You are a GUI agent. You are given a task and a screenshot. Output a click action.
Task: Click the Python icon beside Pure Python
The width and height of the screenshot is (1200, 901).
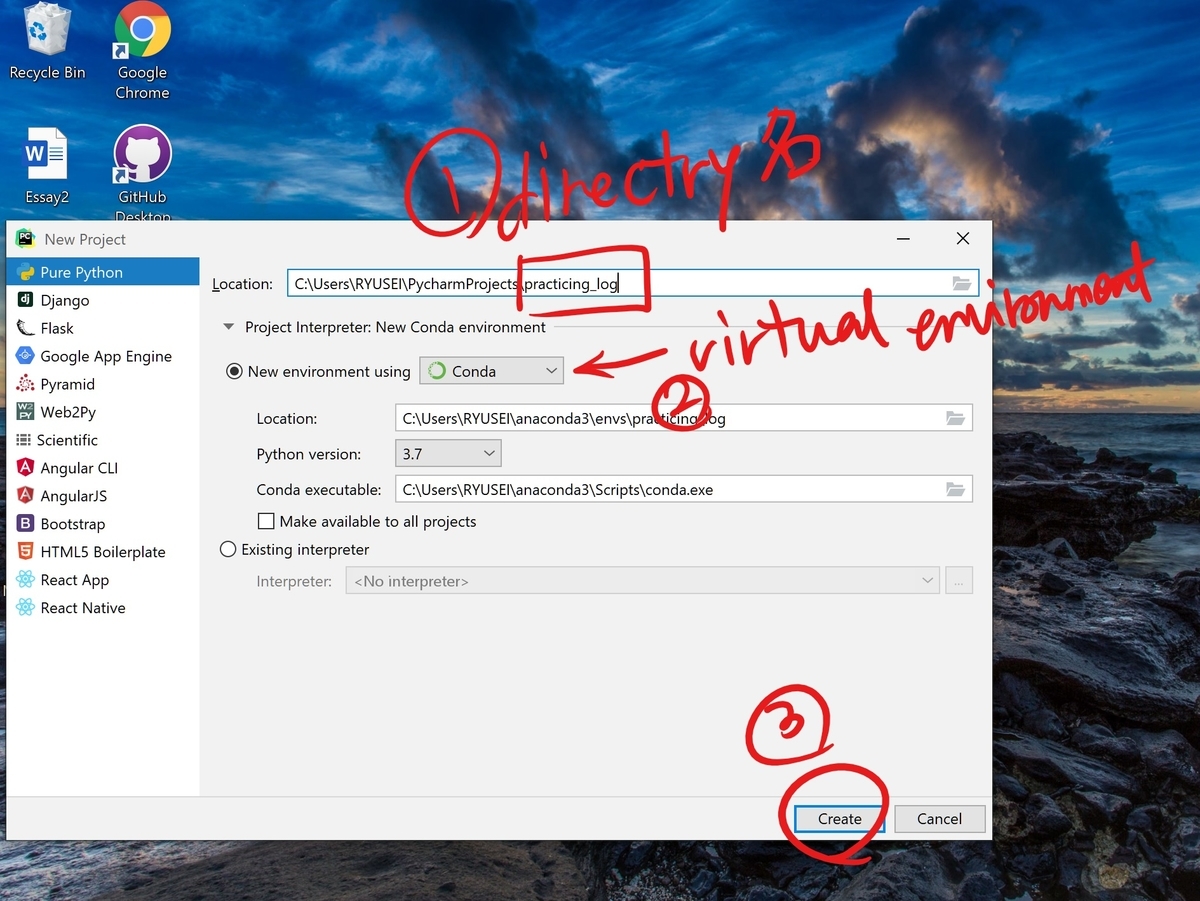tap(25, 272)
